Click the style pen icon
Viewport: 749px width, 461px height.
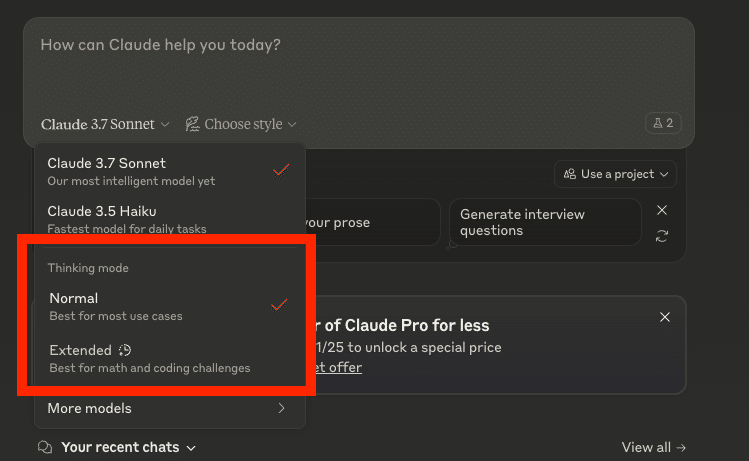[193, 125]
